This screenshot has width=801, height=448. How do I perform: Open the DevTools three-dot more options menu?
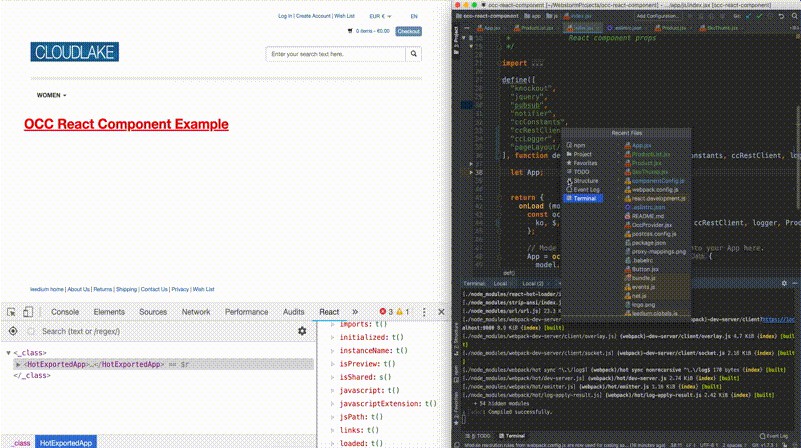[x=424, y=312]
